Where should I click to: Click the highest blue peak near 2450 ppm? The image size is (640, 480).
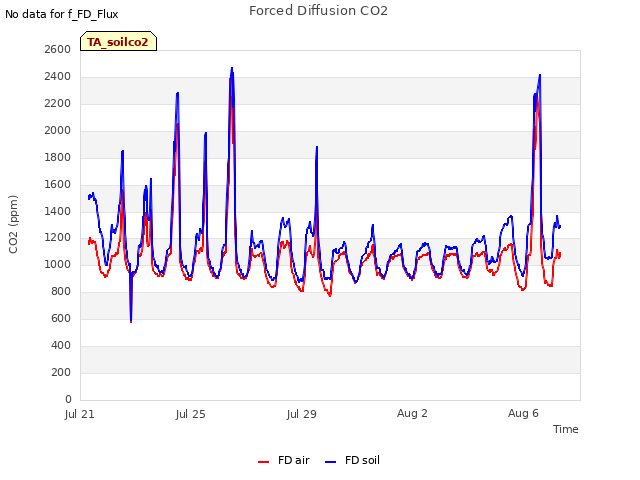tap(232, 69)
